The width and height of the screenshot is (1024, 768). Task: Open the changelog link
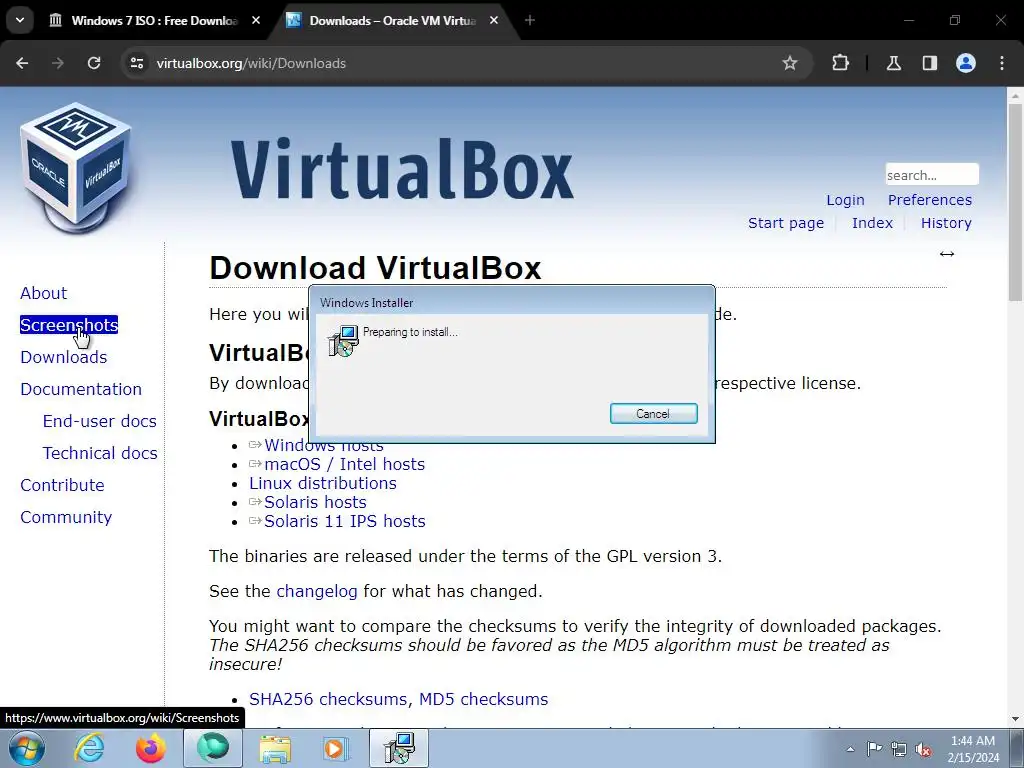[317, 592]
